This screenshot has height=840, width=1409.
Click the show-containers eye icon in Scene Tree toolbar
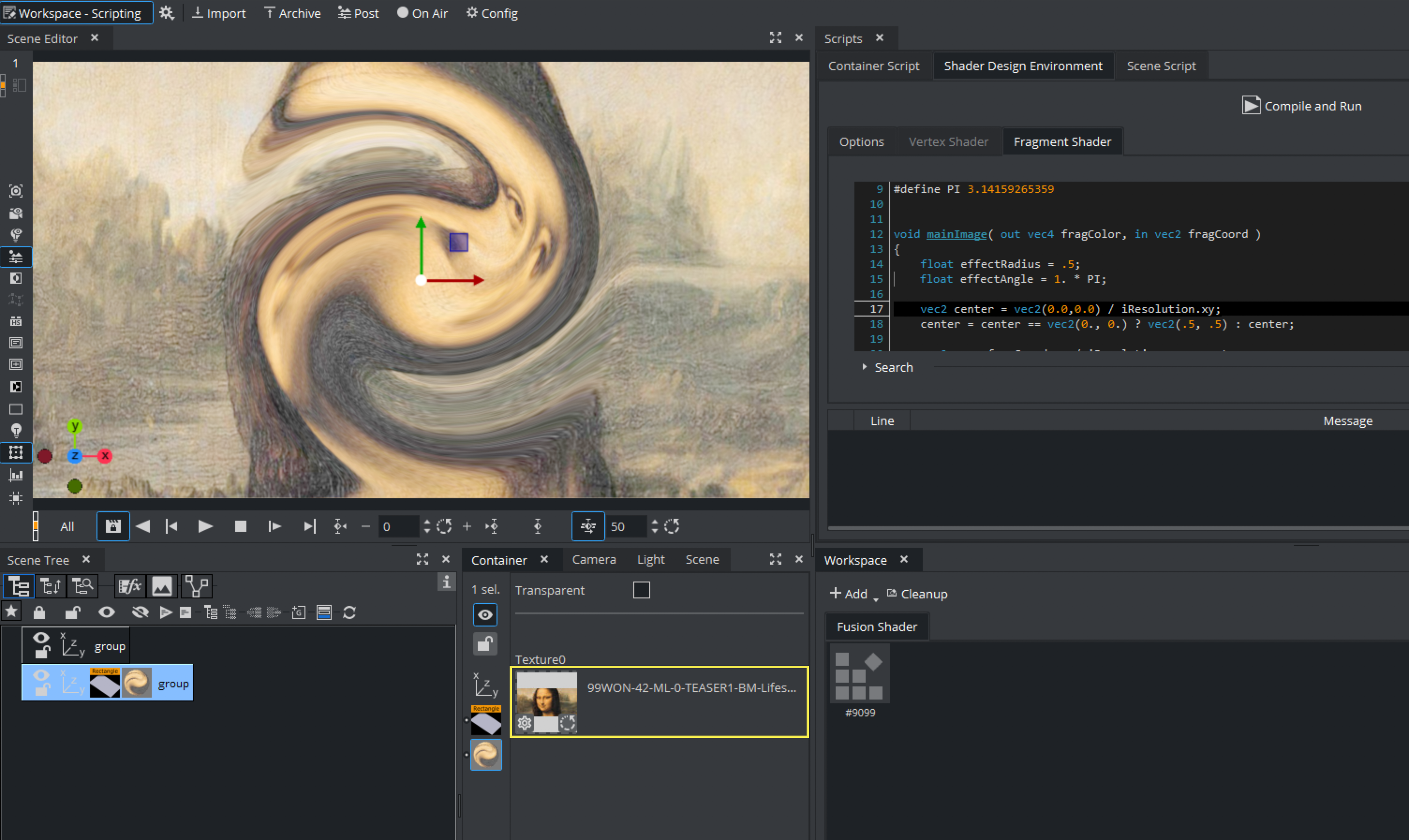click(106, 612)
